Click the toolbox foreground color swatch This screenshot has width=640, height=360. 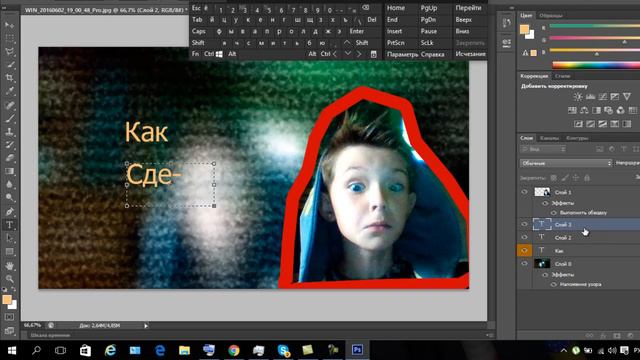[7, 300]
